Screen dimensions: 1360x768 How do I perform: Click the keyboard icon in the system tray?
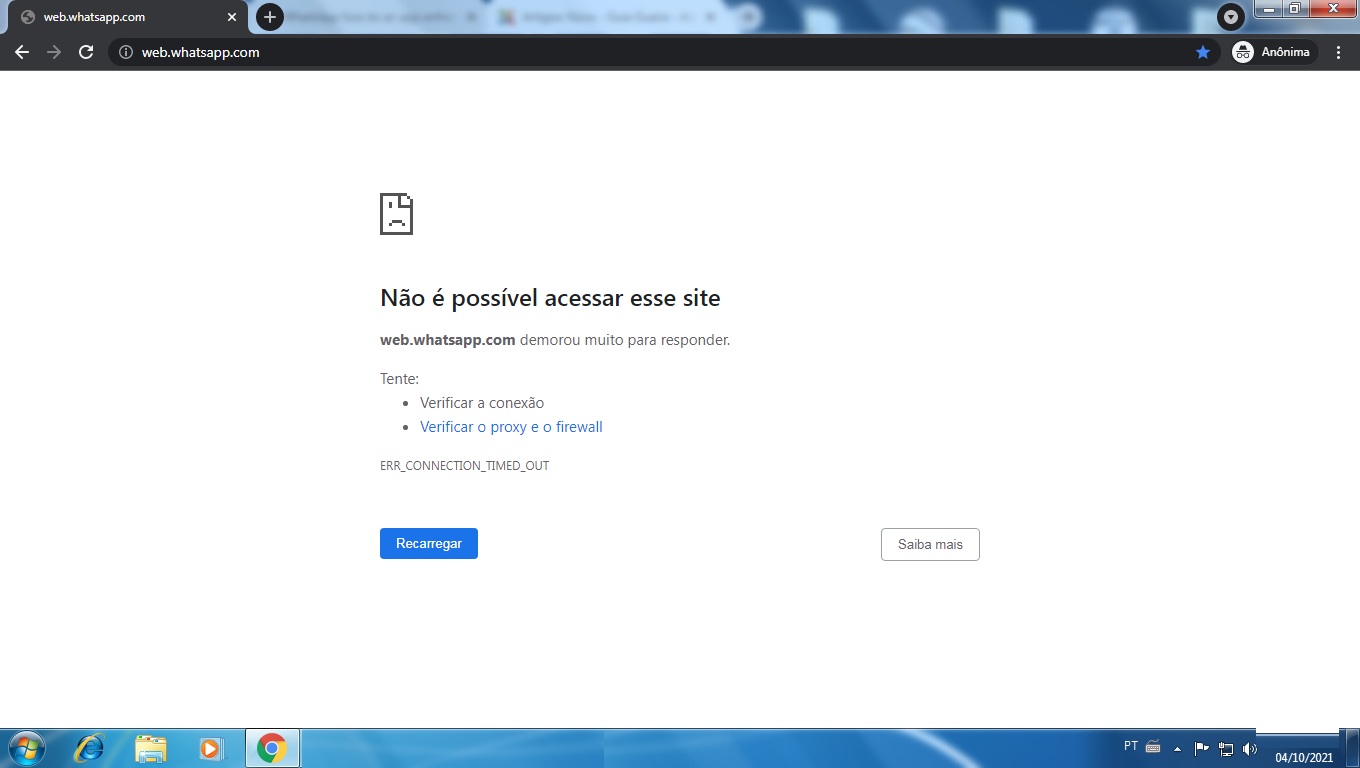point(1153,747)
